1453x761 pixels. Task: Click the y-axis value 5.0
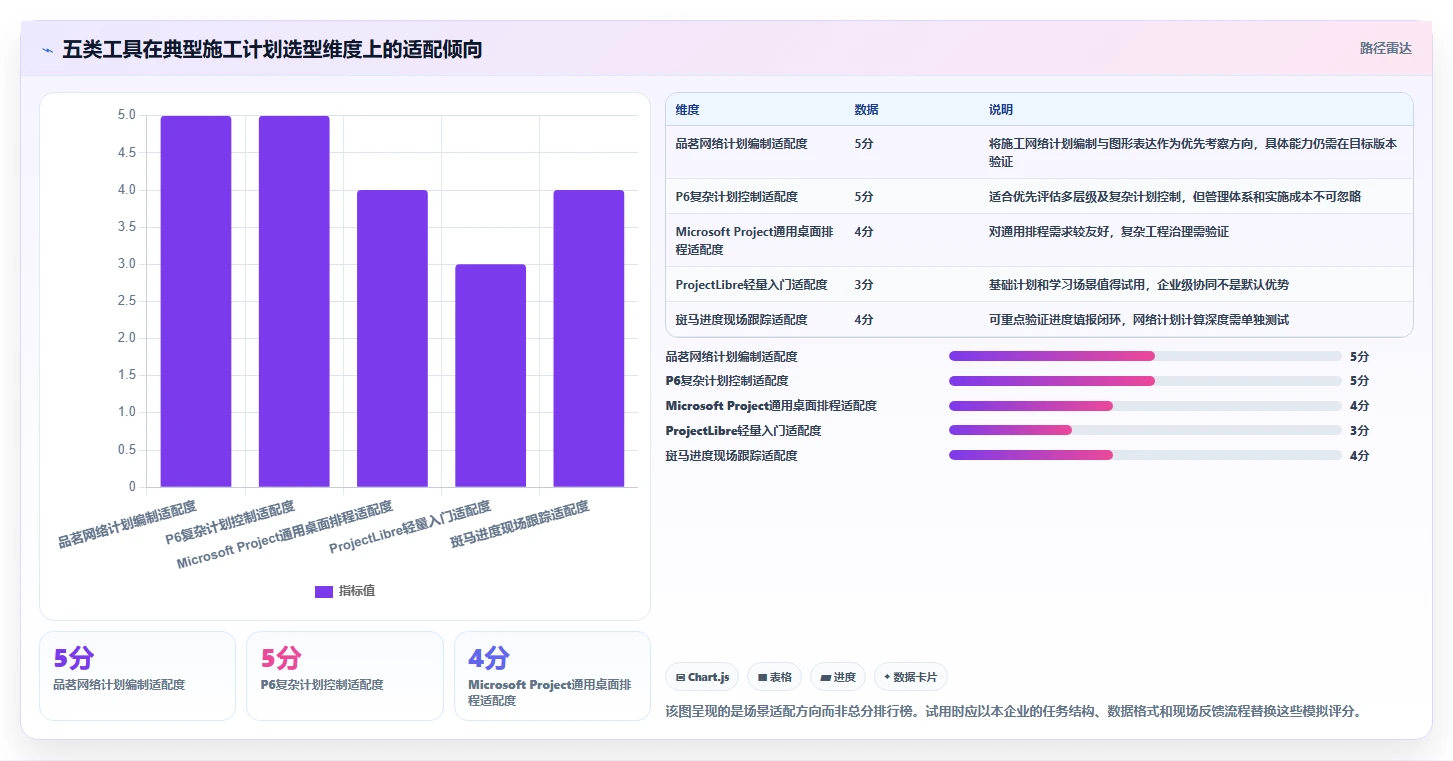[126, 115]
